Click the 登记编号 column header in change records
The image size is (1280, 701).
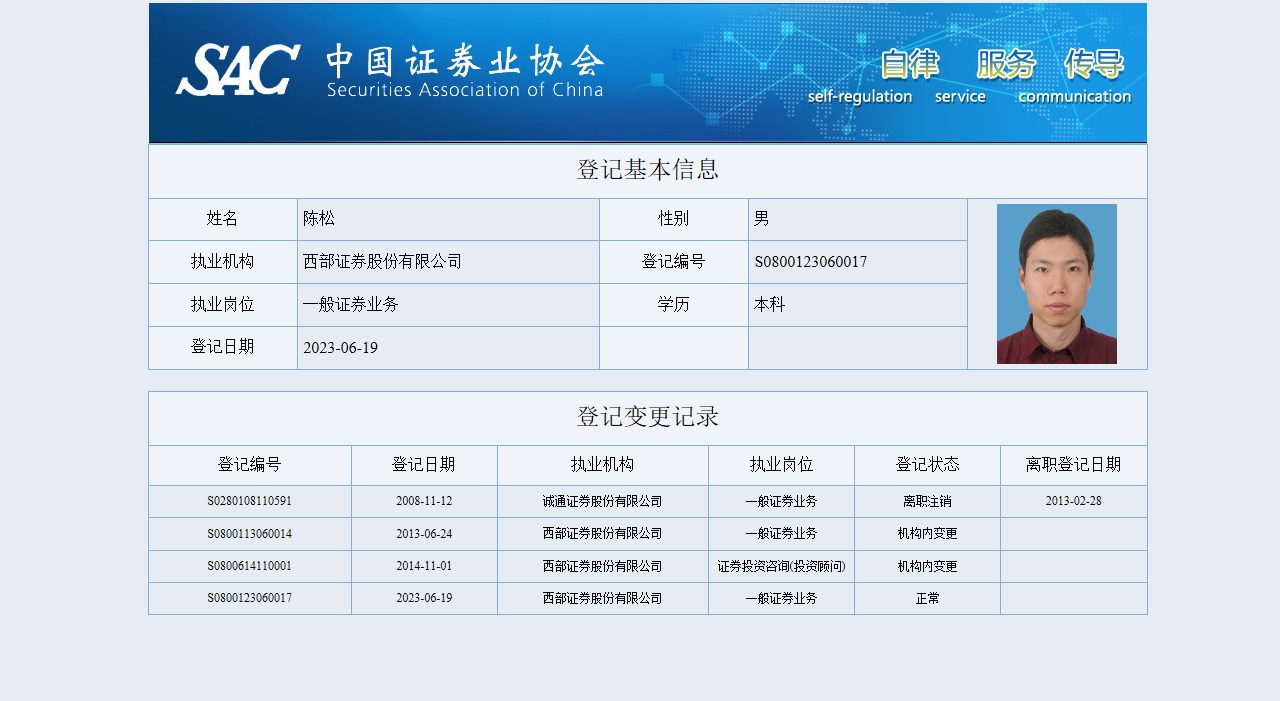click(250, 465)
